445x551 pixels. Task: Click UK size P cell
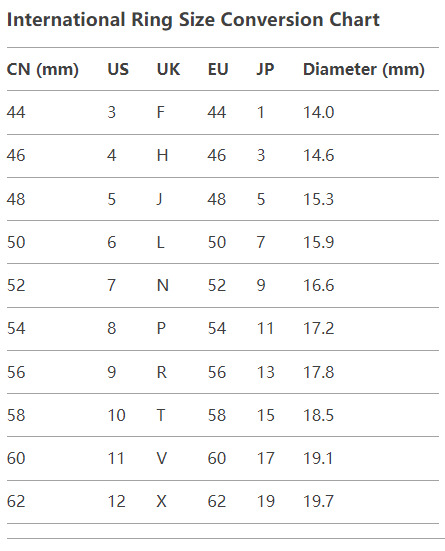coord(161,329)
